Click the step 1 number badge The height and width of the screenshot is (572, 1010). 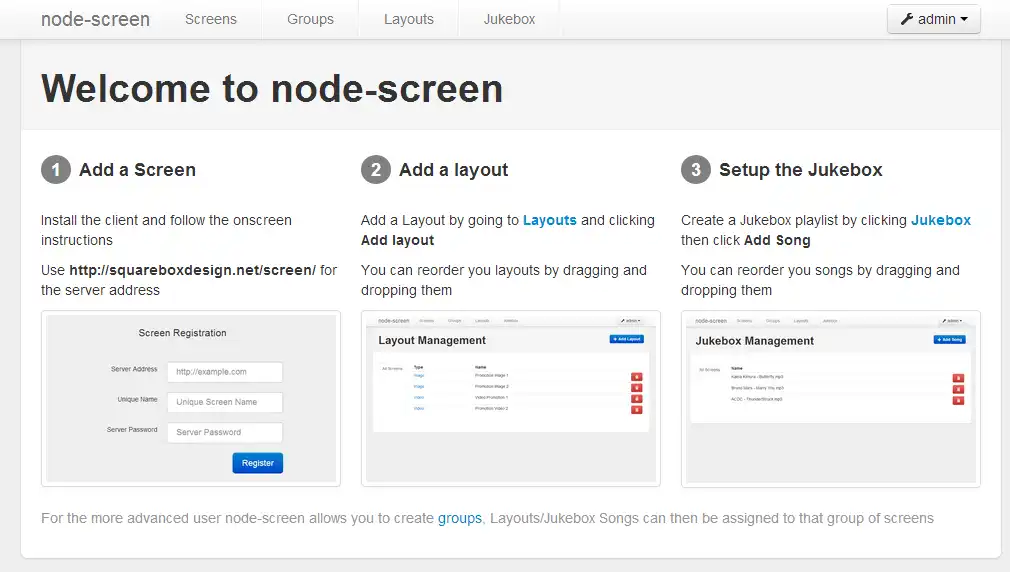[x=56, y=170]
